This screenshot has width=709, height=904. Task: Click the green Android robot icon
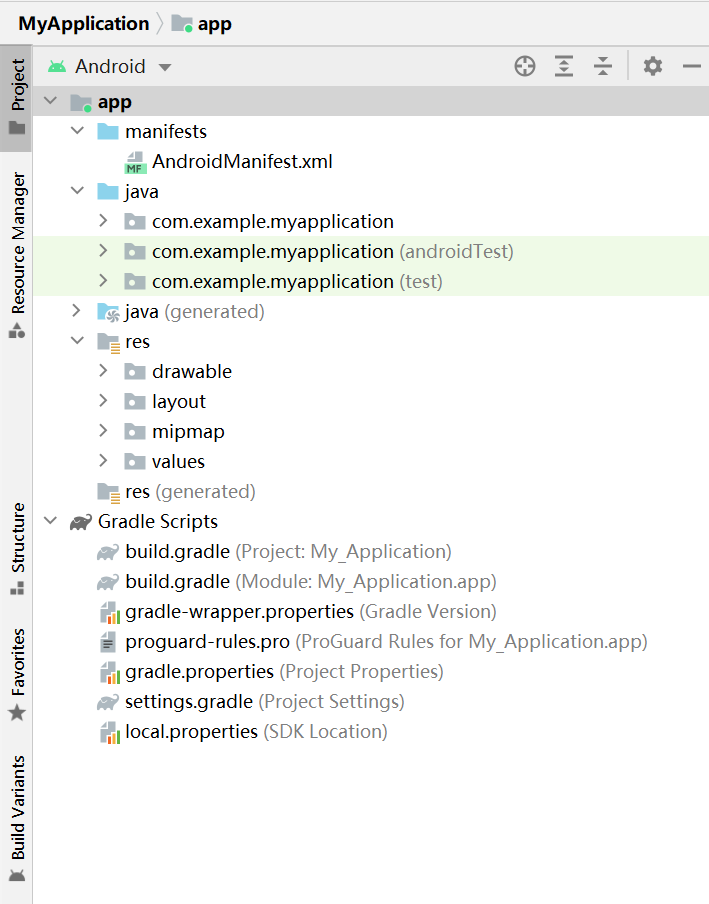(x=56, y=67)
